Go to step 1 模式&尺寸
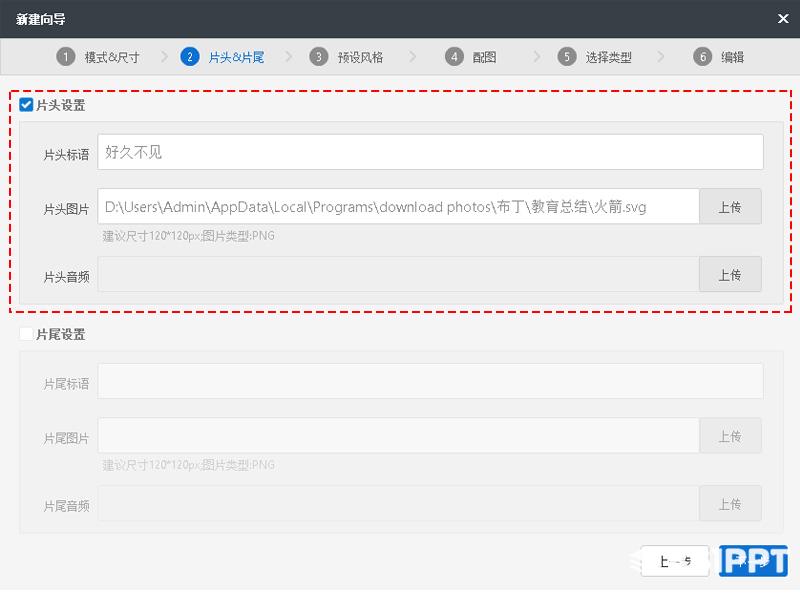Screen dimensions: 800x595 pyautogui.click(x=97, y=57)
